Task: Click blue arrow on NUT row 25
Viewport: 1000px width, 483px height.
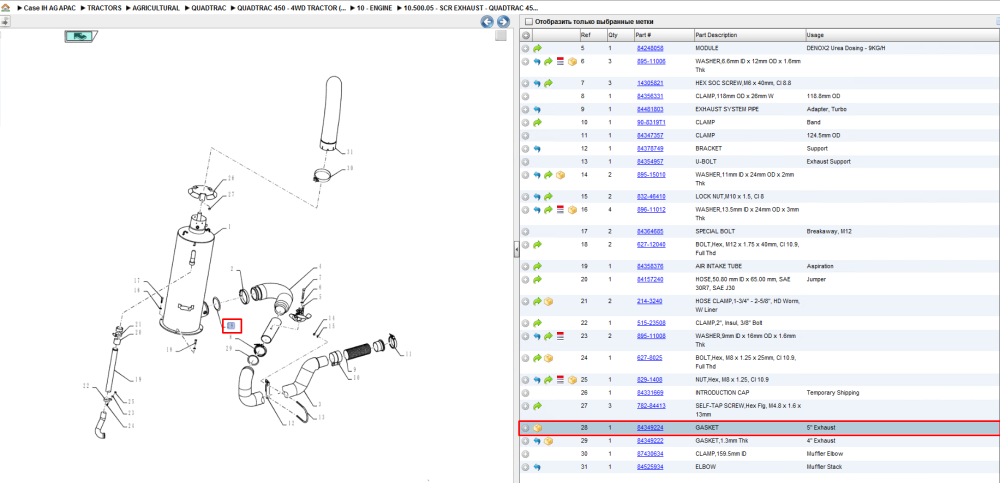Action: pyautogui.click(x=537, y=379)
